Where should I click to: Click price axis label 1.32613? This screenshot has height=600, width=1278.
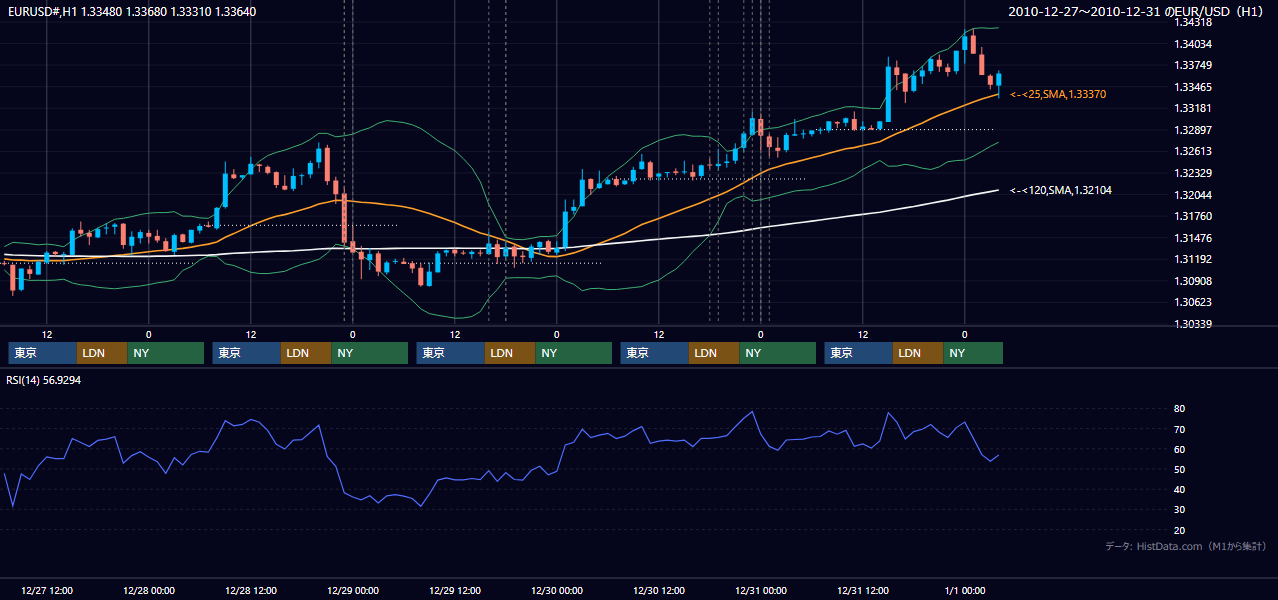click(1192, 151)
